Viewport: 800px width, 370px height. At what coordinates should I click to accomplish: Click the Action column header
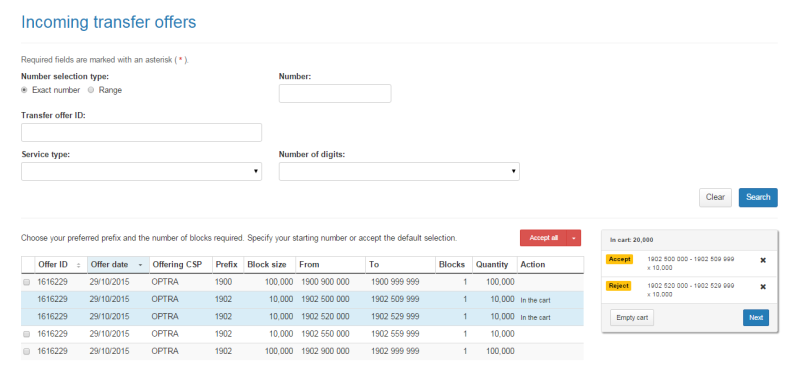click(x=551, y=265)
